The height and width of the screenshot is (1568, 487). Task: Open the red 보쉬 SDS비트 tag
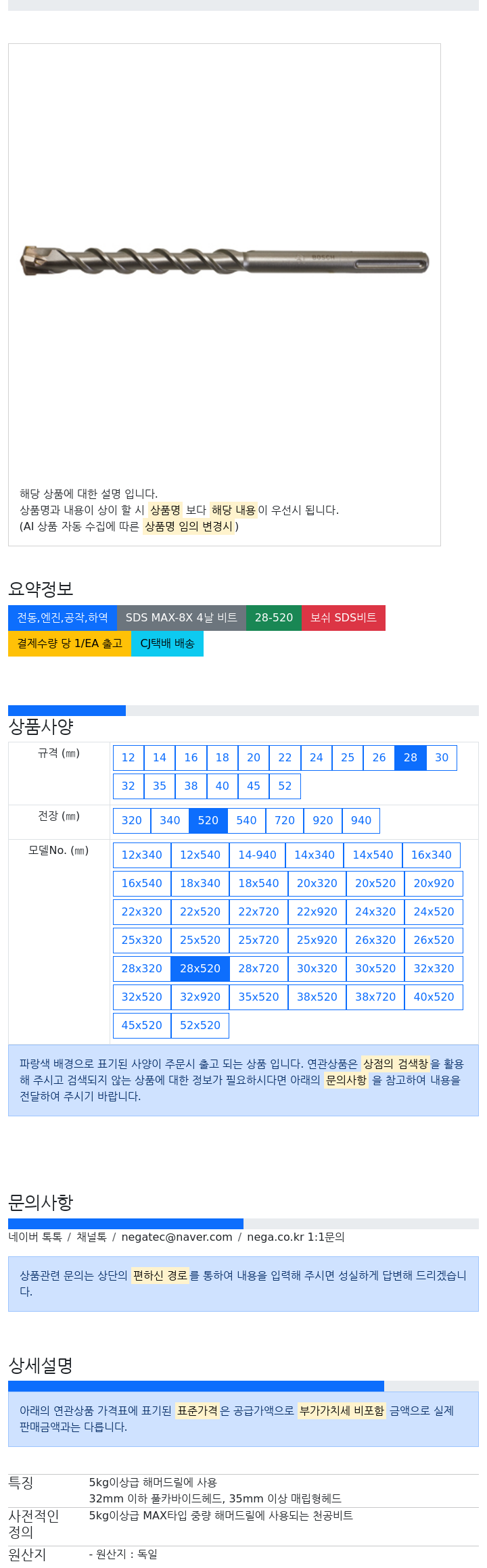(343, 617)
